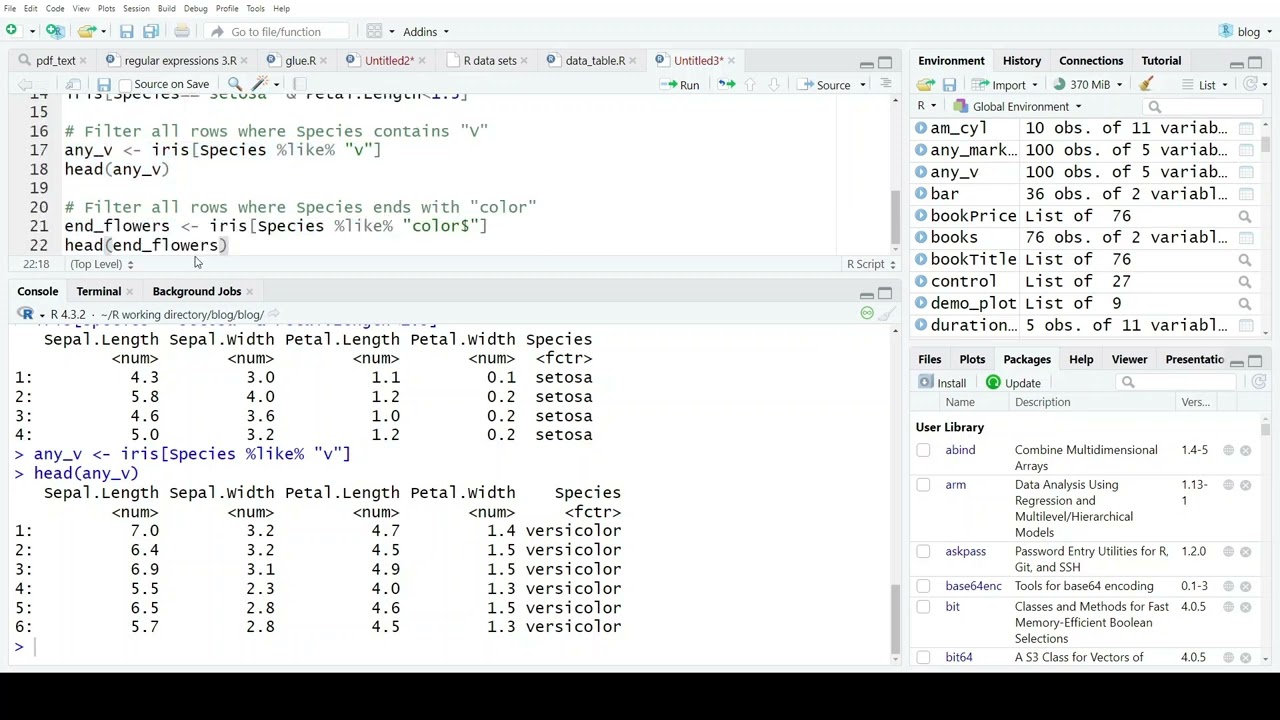Click the Compile Report notebook icon

coord(299,84)
